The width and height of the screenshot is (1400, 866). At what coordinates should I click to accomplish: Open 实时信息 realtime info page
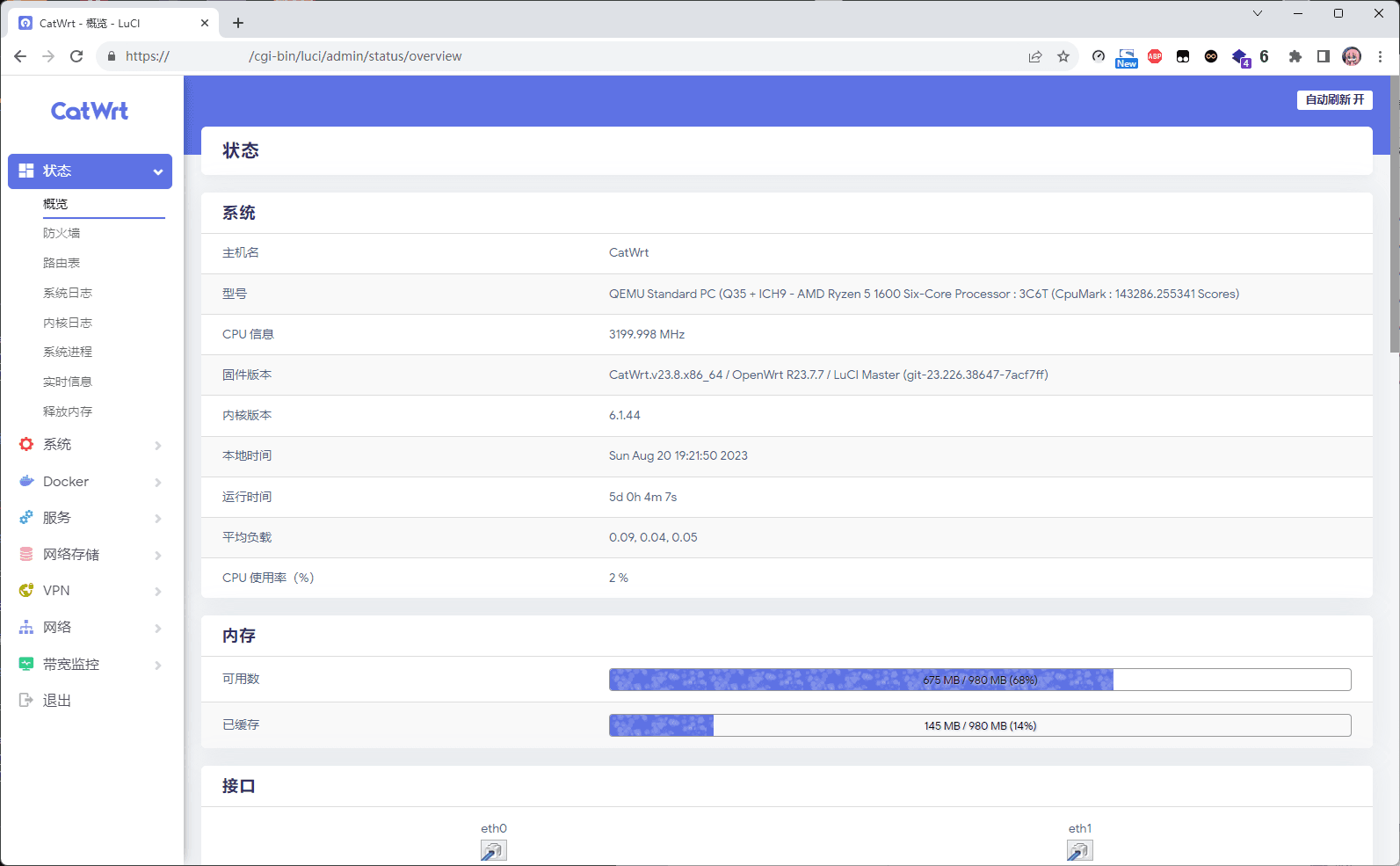tap(68, 382)
